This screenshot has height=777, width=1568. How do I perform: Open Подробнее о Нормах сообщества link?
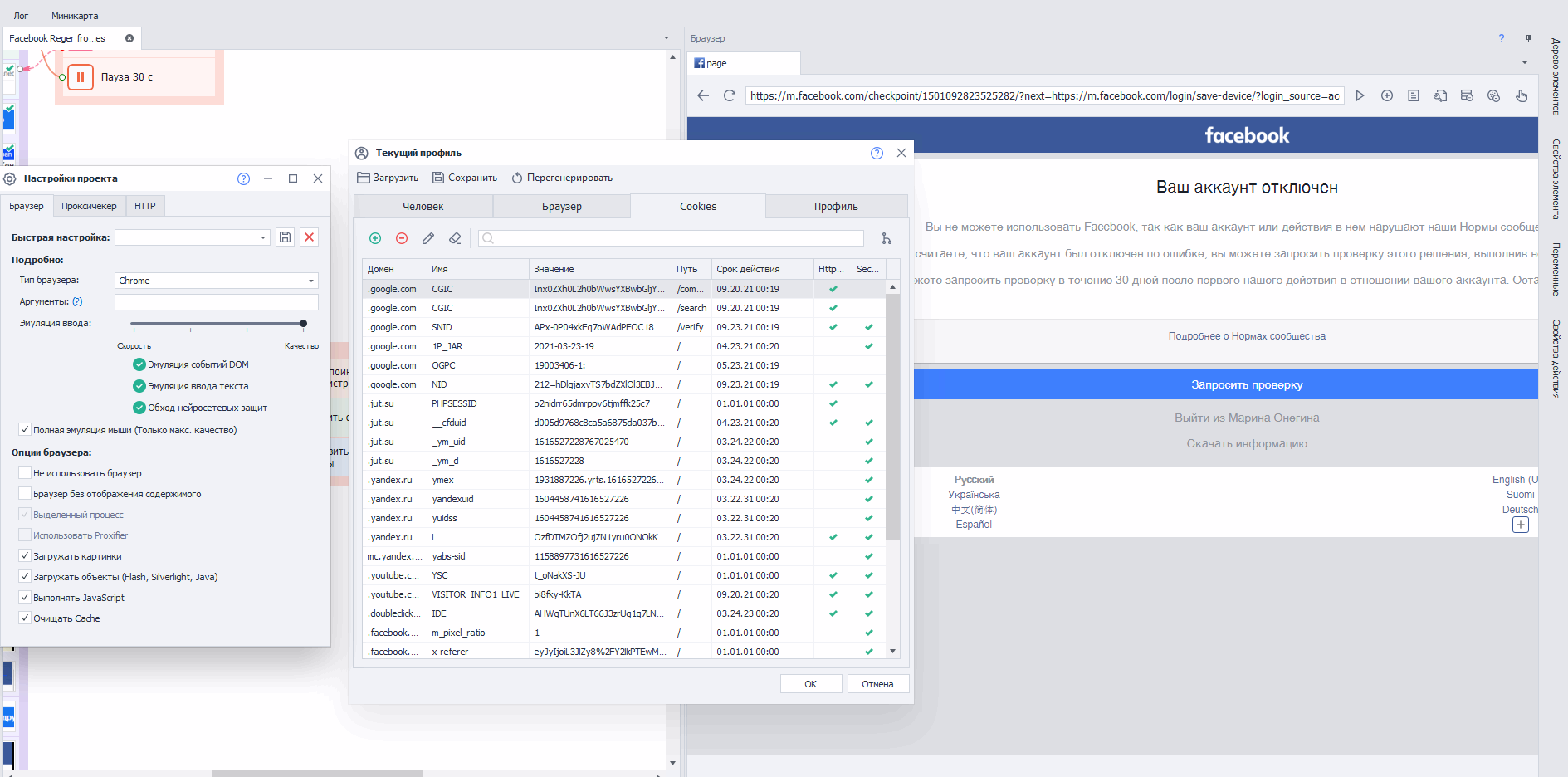pyautogui.click(x=1247, y=336)
